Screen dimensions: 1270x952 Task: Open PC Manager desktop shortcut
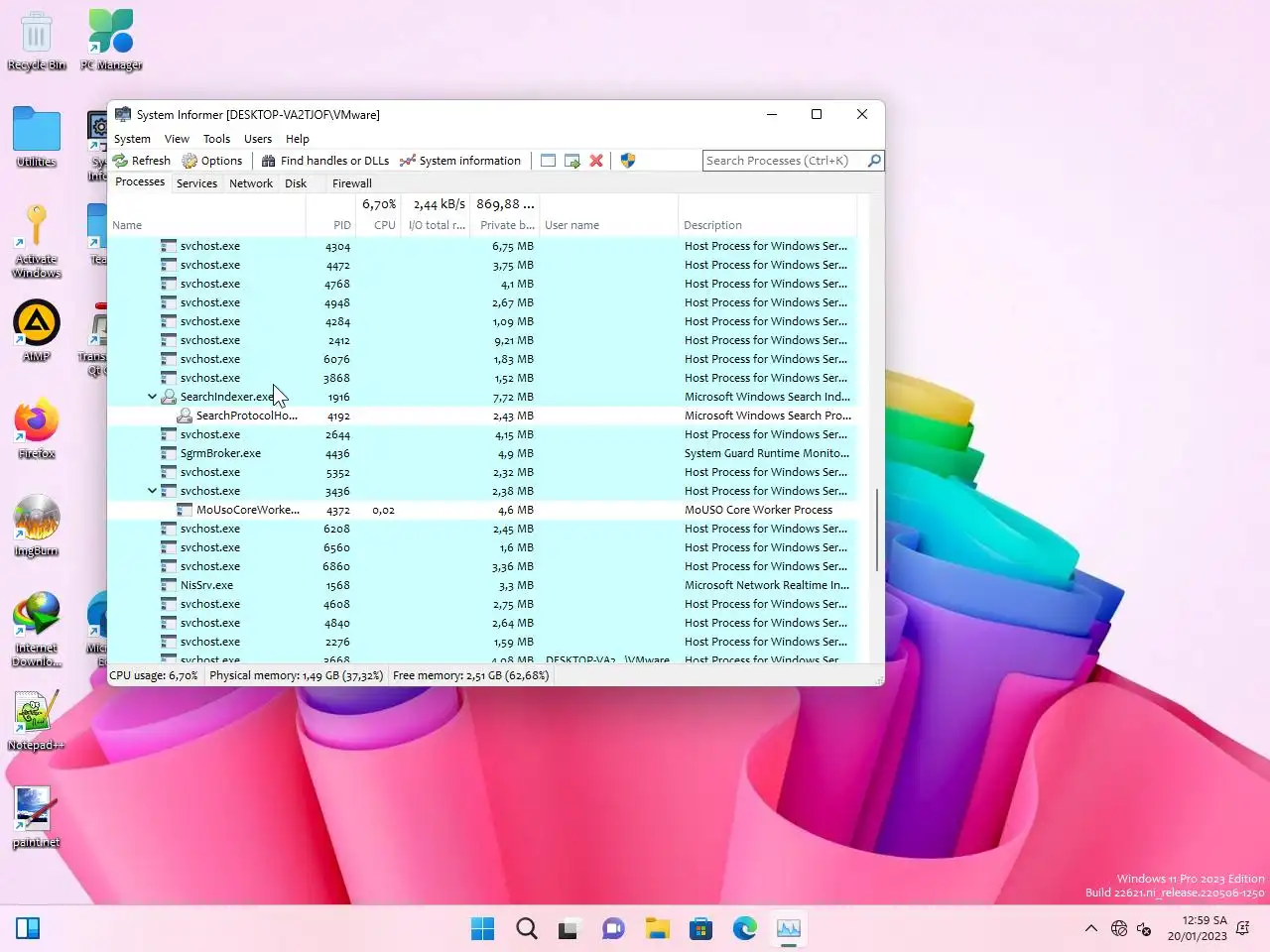coord(111,41)
